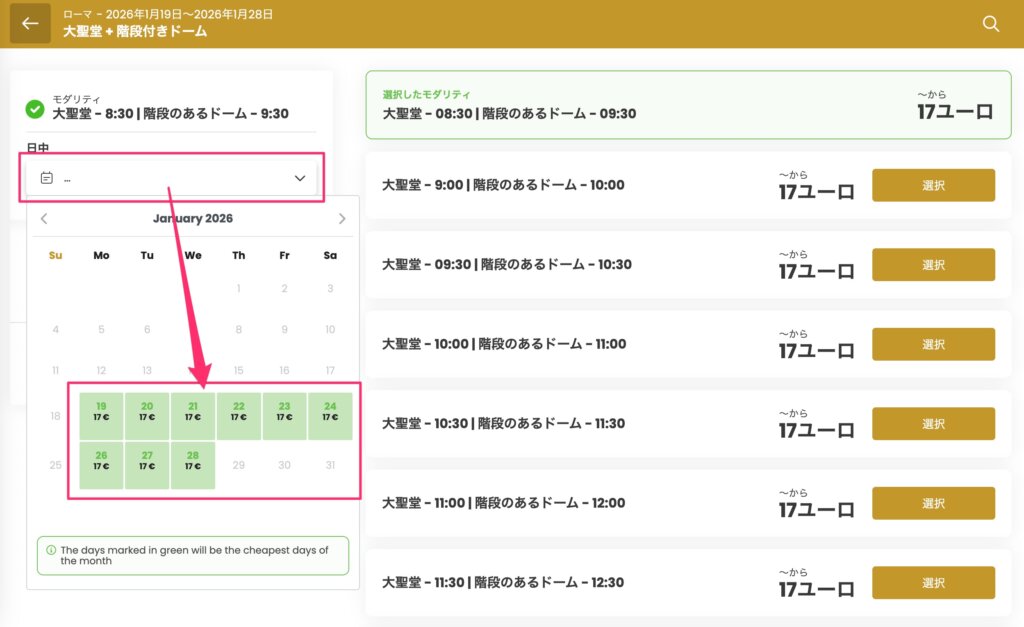The width and height of the screenshot is (1024, 627).
Task: Click 選択 for 大聖堂 11:30 slot
Action: [x=933, y=583]
